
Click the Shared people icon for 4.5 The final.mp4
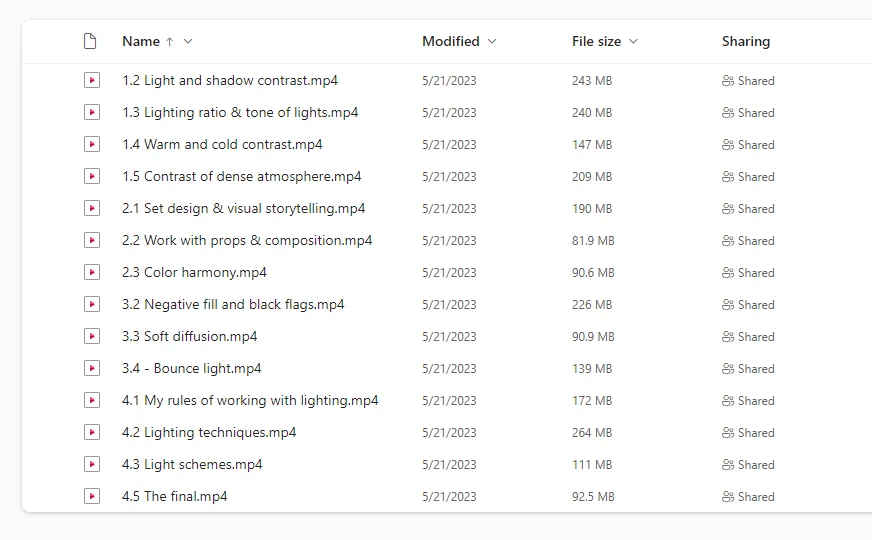point(728,497)
